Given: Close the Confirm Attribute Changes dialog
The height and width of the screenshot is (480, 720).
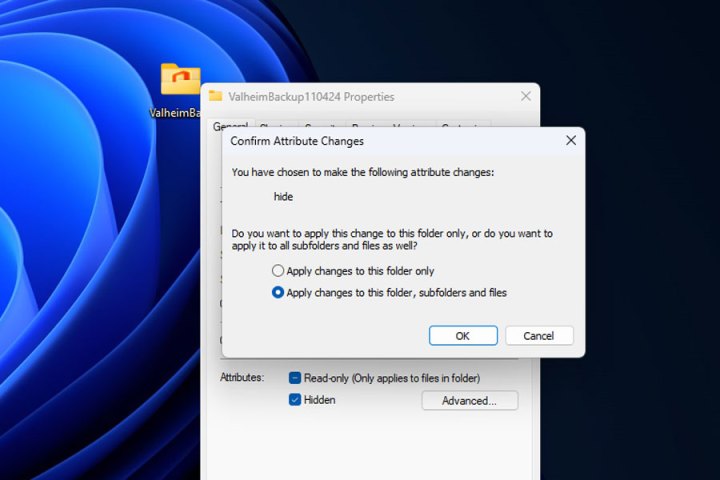Looking at the screenshot, I should coord(570,141).
